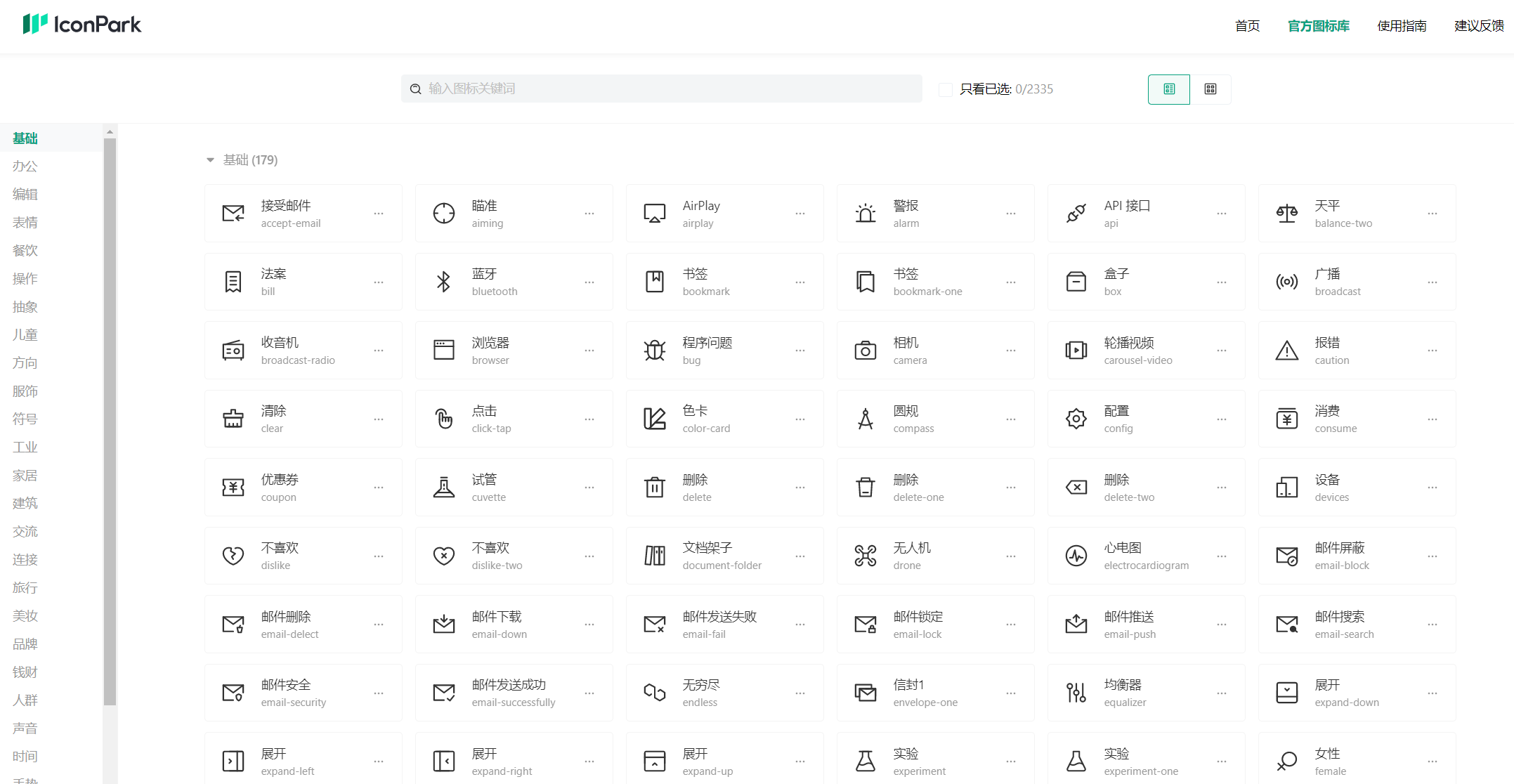Select the drone icon
The height and width of the screenshot is (784, 1514).
pyautogui.click(x=865, y=556)
